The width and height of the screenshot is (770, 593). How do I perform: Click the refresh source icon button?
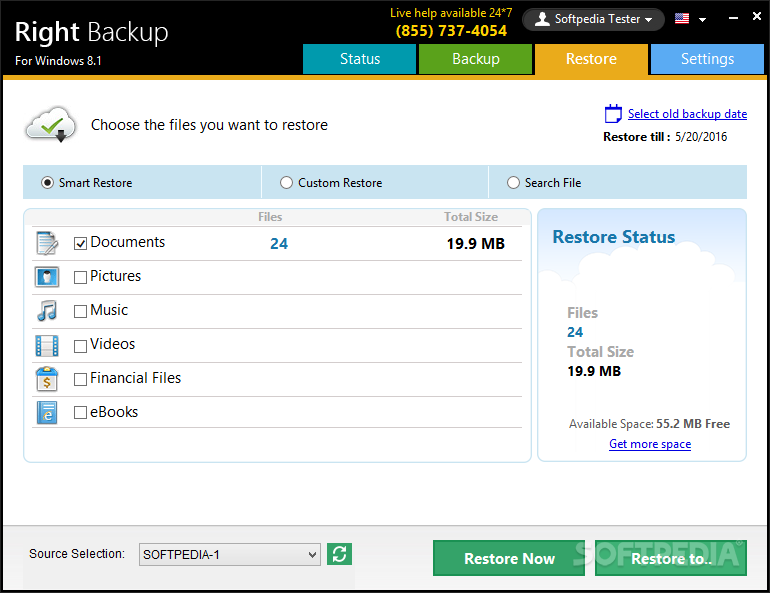pos(339,554)
